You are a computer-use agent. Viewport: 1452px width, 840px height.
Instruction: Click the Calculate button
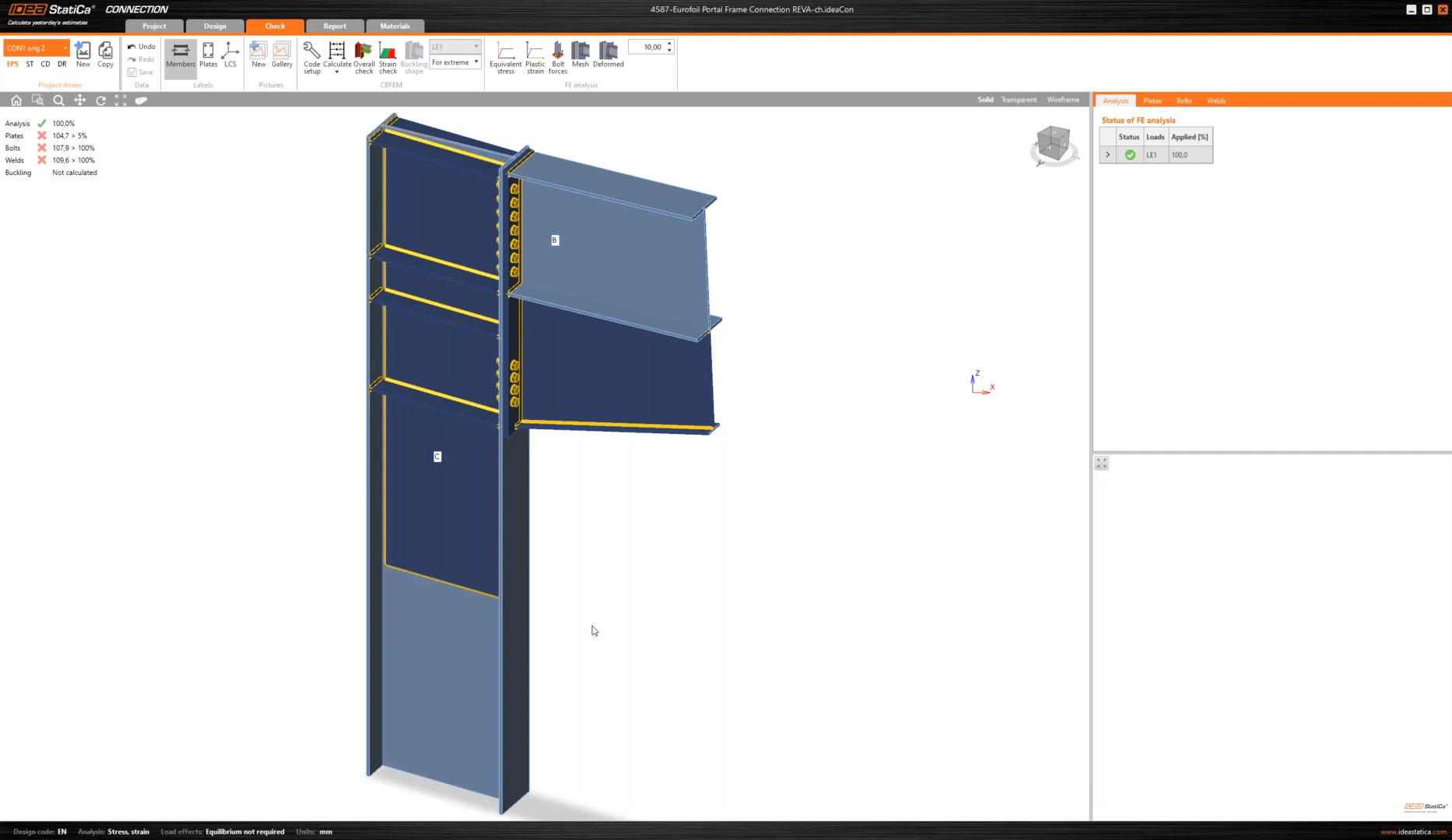337,54
